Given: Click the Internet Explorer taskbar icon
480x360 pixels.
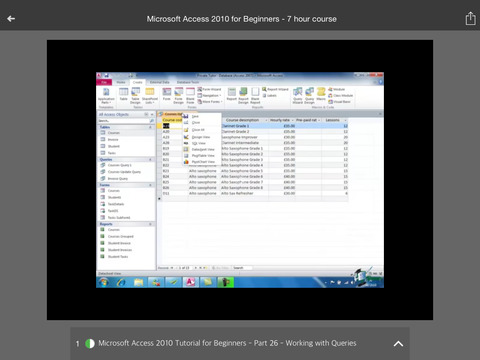Looking at the screenshot, I should tap(121, 282).
